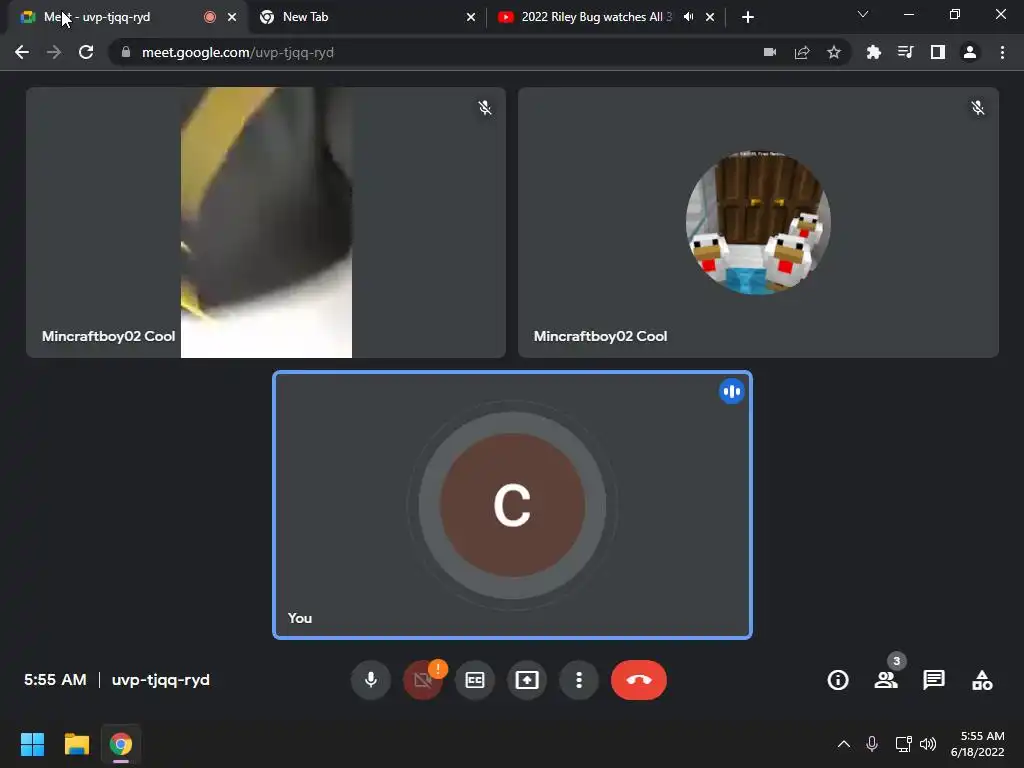Open the More options three-dot menu in Meet
The height and width of the screenshot is (768, 1024).
click(579, 680)
